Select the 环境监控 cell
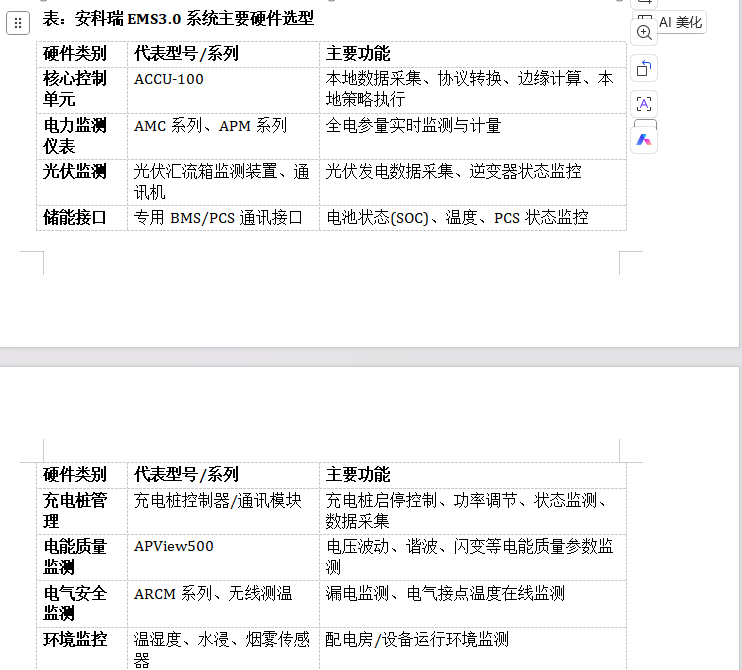 75,640
